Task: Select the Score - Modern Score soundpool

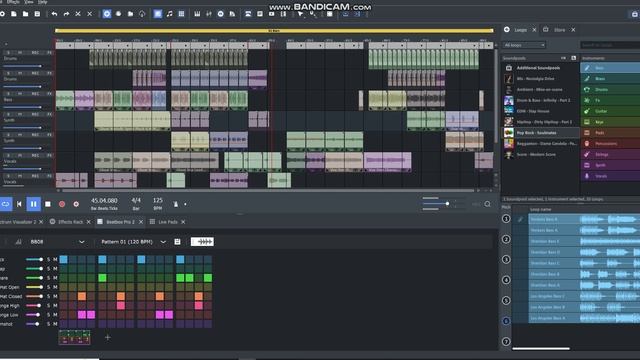Action: point(540,154)
